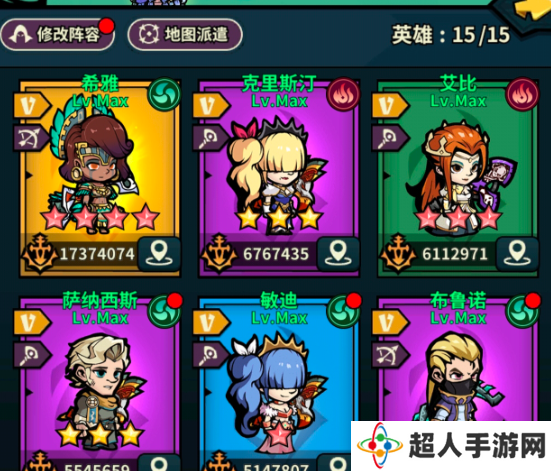Image resolution: width=551 pixels, height=471 pixels.
Task: Tap the location pin on 艾比's card
Action: (x=517, y=254)
